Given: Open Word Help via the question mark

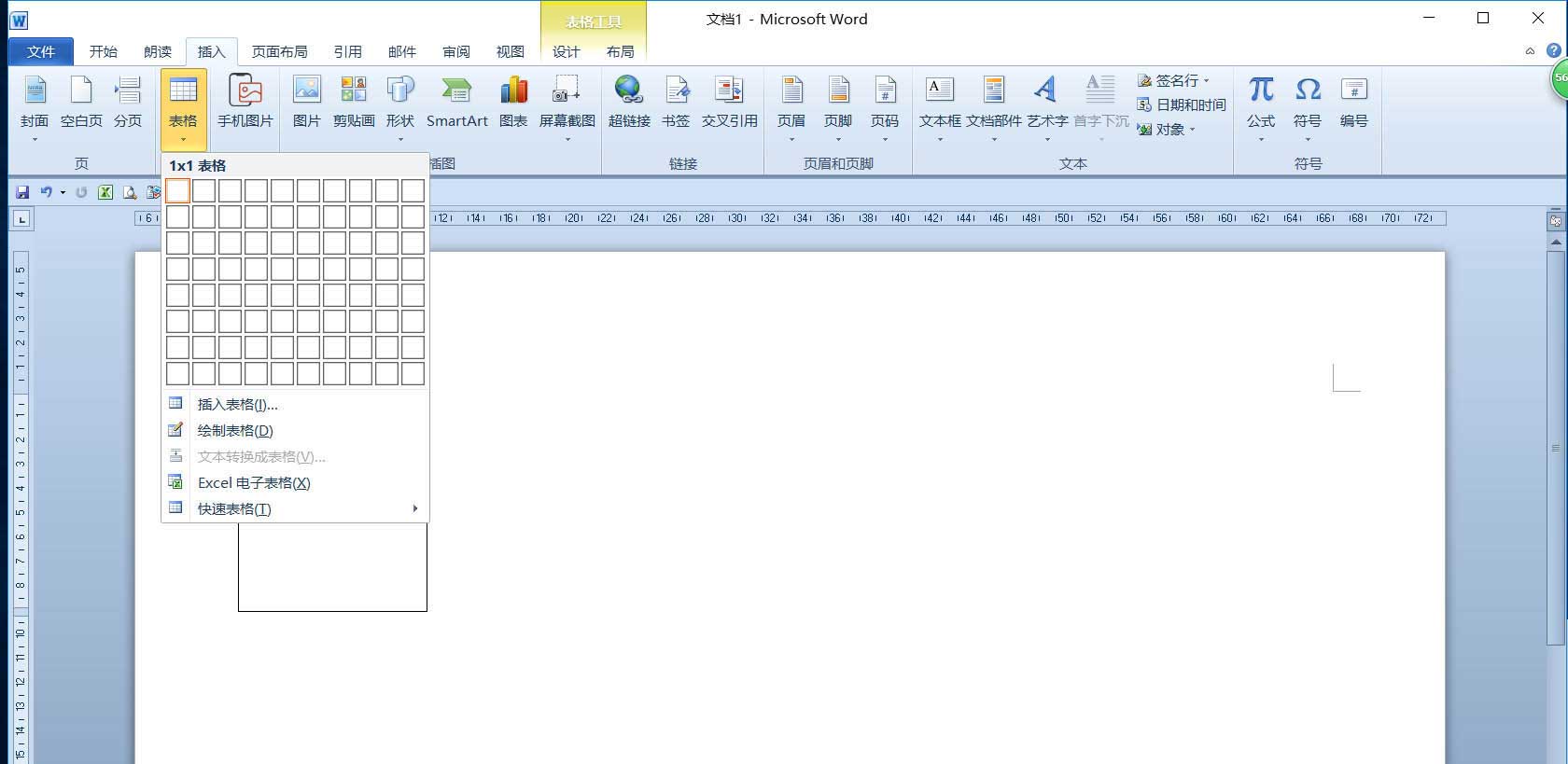Looking at the screenshot, I should point(1554,50).
